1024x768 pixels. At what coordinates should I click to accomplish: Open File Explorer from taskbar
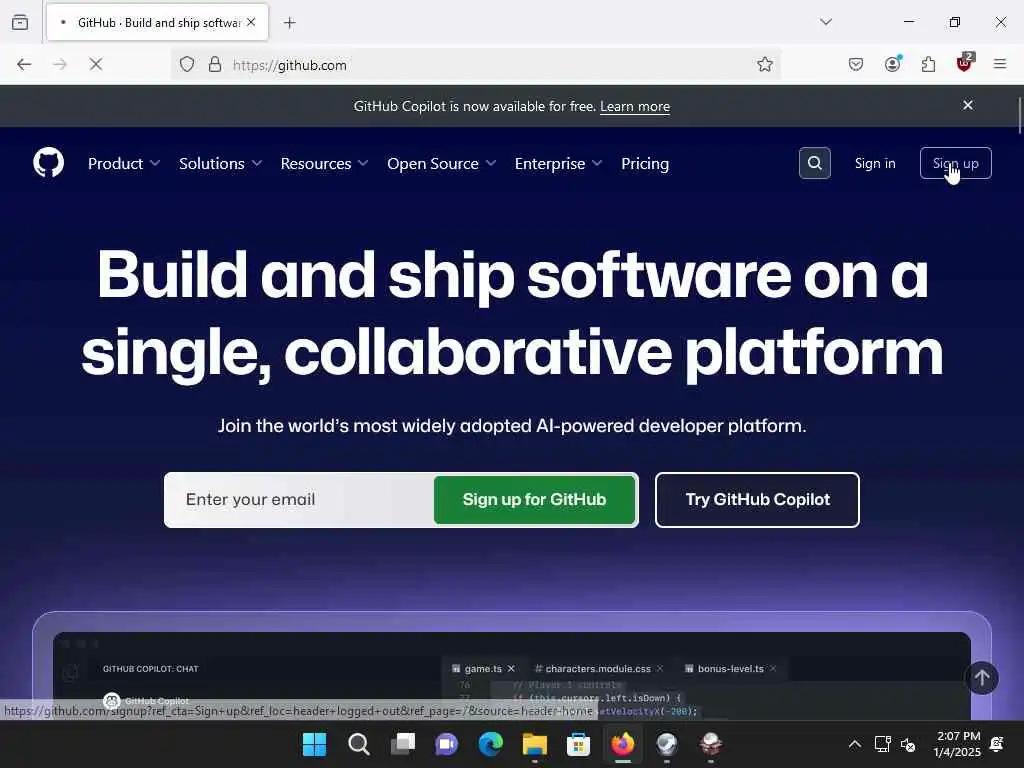[x=535, y=744]
